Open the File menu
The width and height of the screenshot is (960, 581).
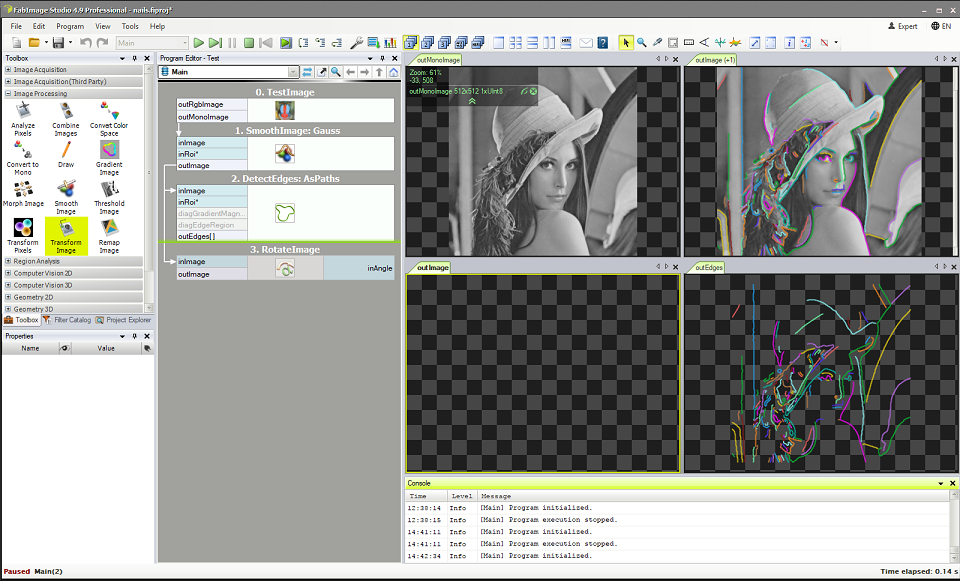[x=16, y=26]
